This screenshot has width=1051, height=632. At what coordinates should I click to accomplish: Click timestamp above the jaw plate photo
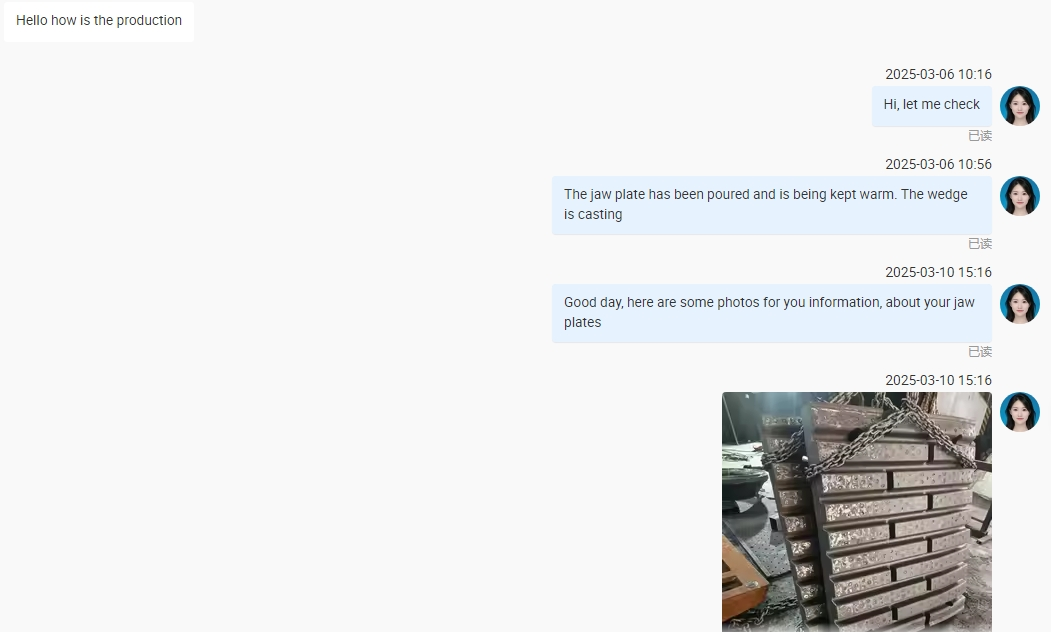[x=938, y=380]
